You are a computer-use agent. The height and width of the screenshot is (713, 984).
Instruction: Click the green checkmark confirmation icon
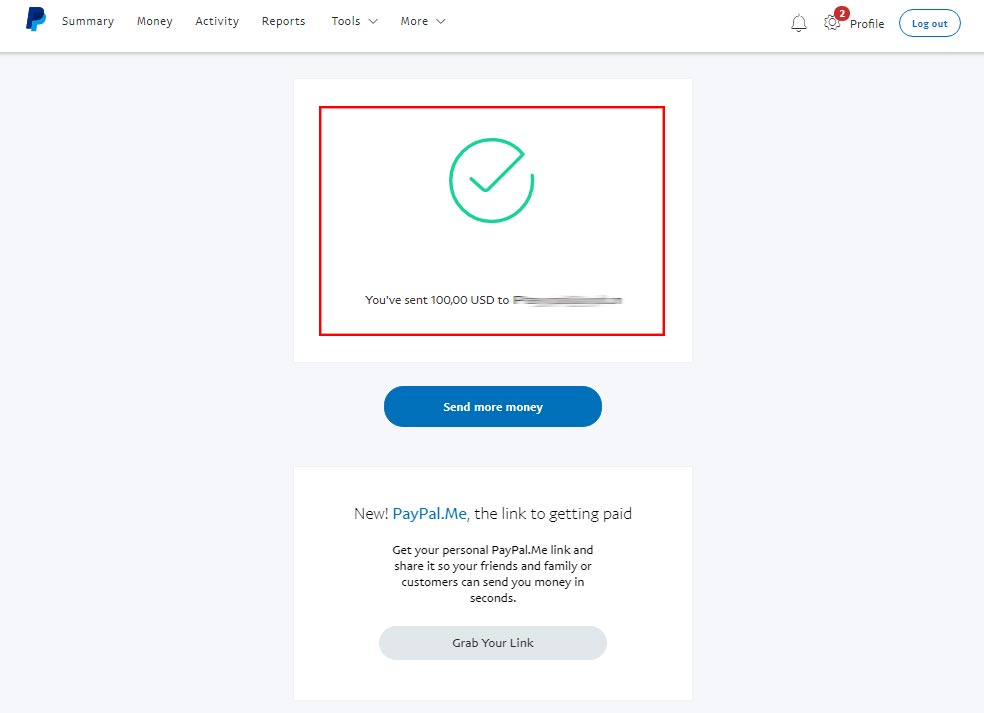point(491,181)
